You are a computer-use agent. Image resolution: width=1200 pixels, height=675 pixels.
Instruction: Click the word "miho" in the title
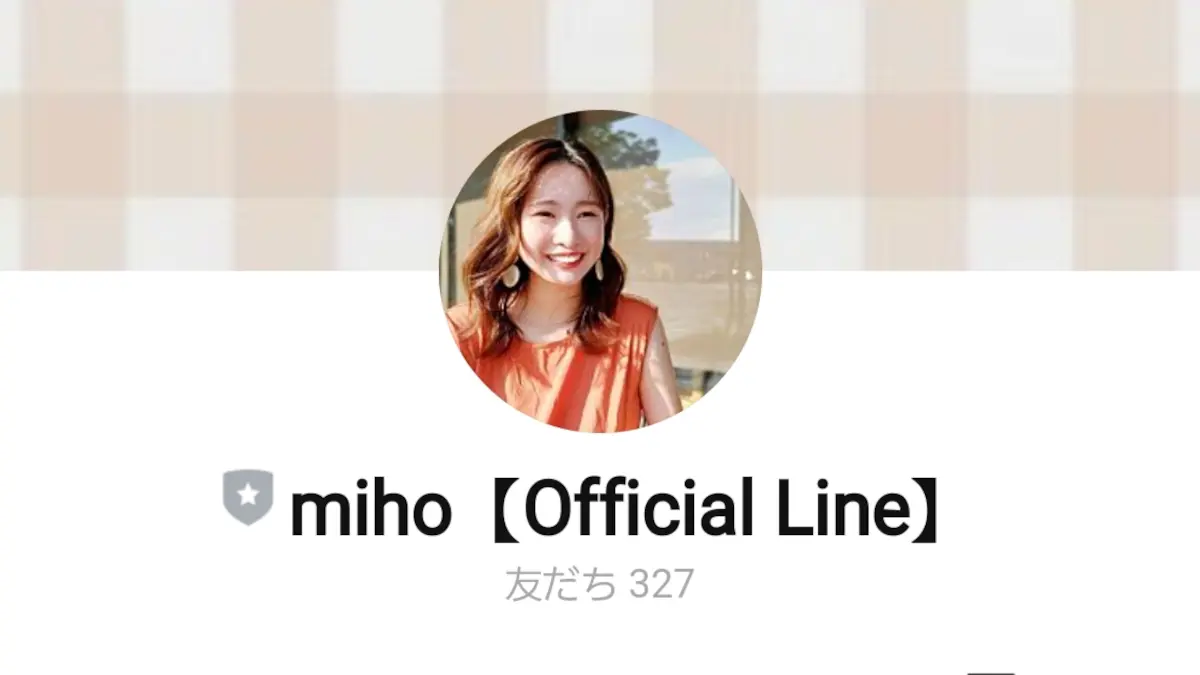click(370, 509)
